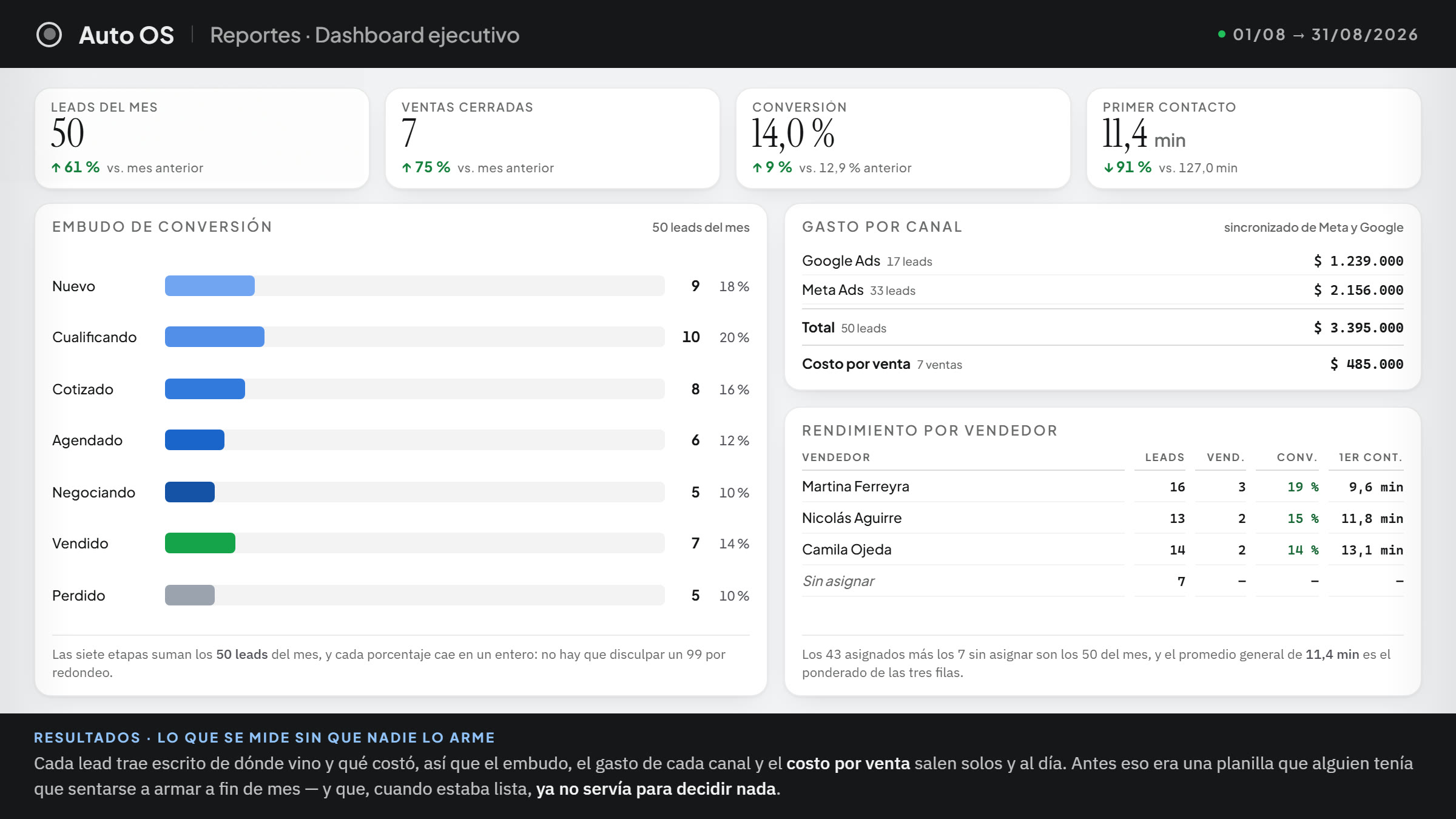Click the up arrow beside 75 %
Image resolution: width=1456 pixels, height=819 pixels.
[x=406, y=168]
